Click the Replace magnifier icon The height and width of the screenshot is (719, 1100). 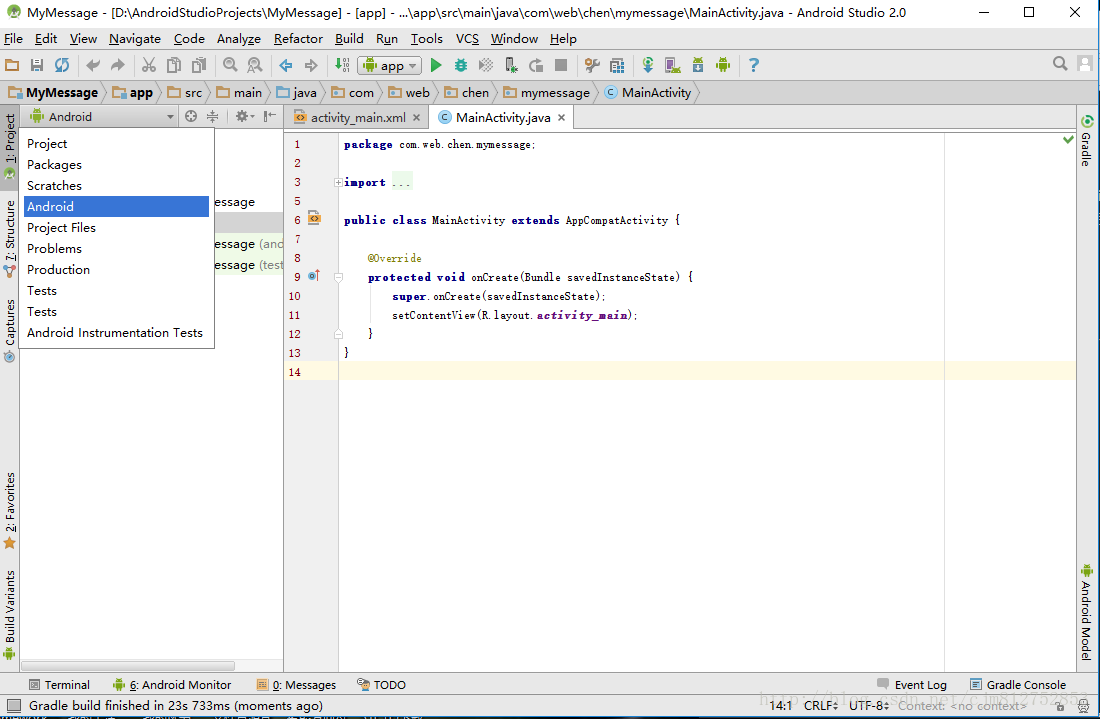[x=255, y=65]
